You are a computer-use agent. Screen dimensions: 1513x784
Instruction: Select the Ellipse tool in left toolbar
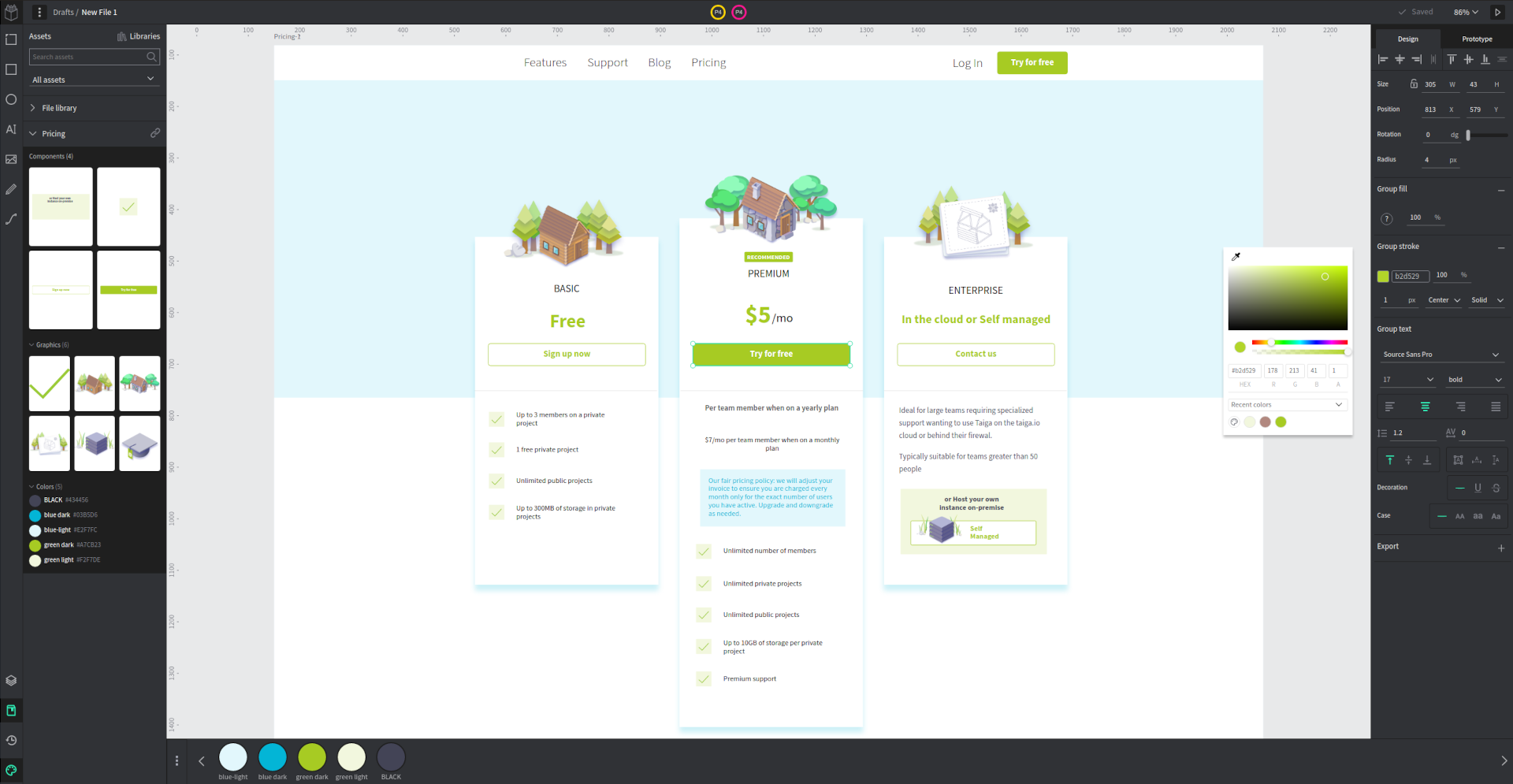pyautogui.click(x=11, y=99)
